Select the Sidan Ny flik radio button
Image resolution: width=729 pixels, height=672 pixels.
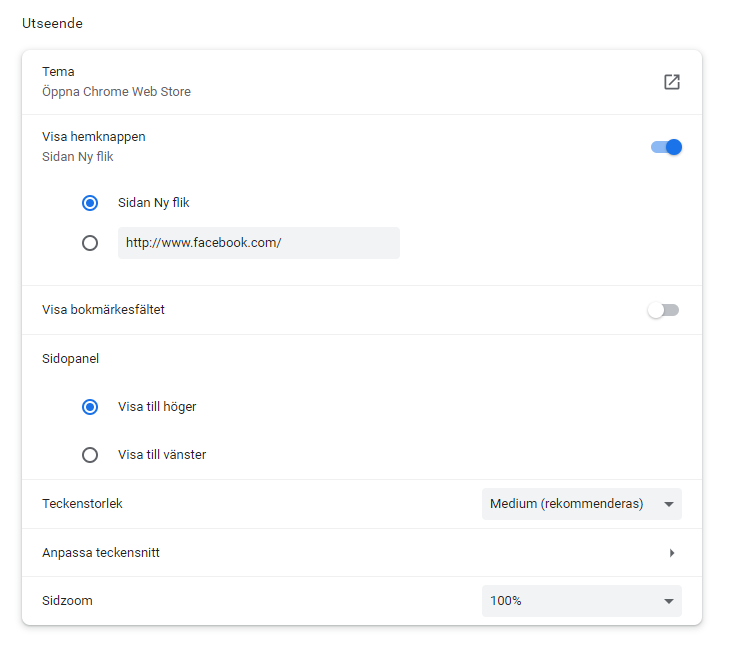[x=90, y=203]
